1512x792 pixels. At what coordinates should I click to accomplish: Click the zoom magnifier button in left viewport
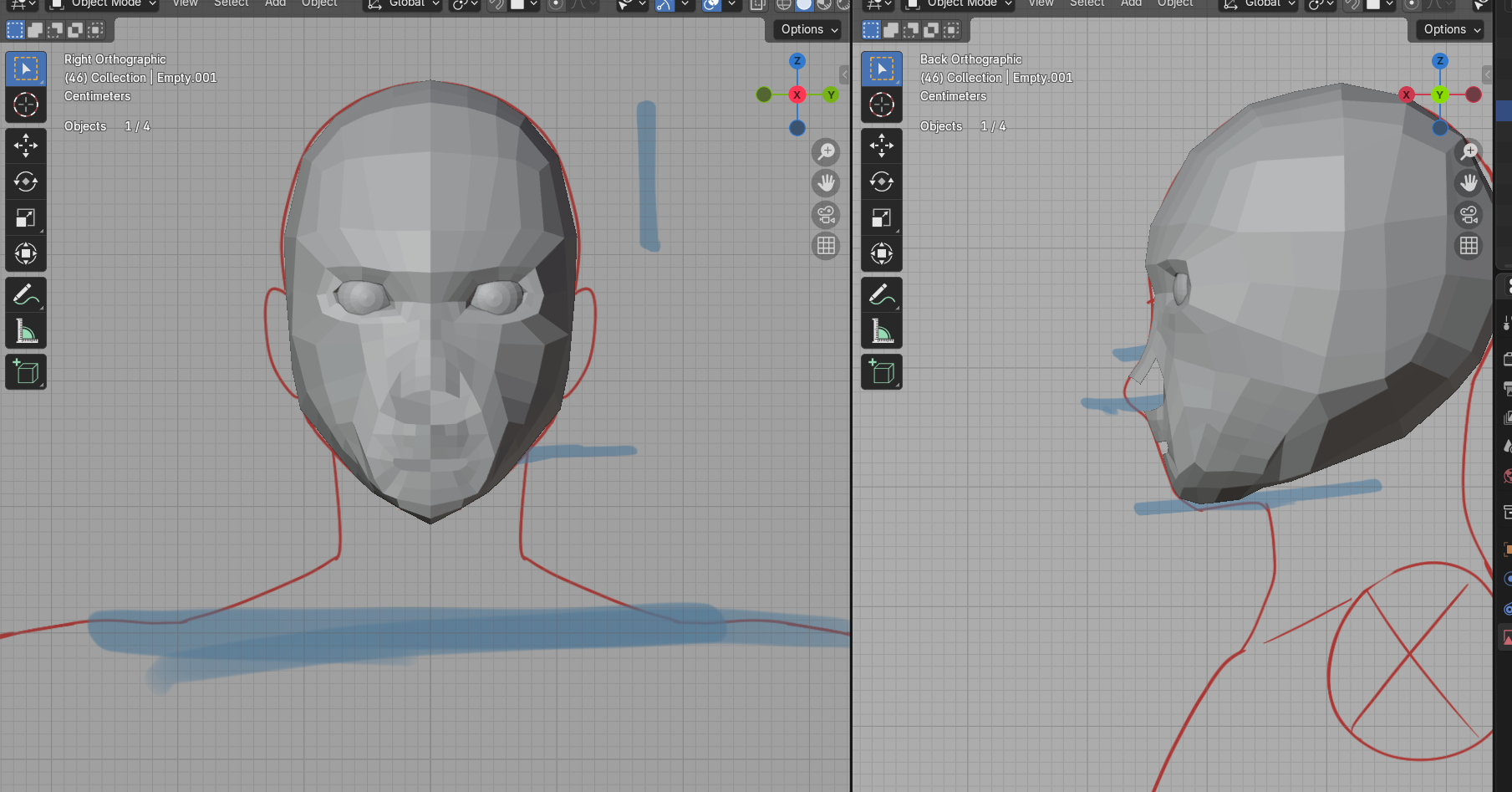(826, 151)
